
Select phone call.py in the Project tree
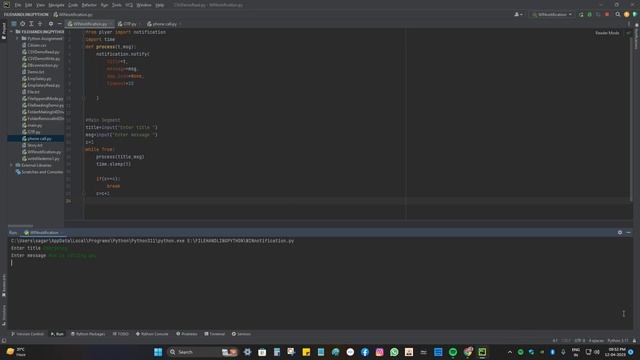pos(36,138)
